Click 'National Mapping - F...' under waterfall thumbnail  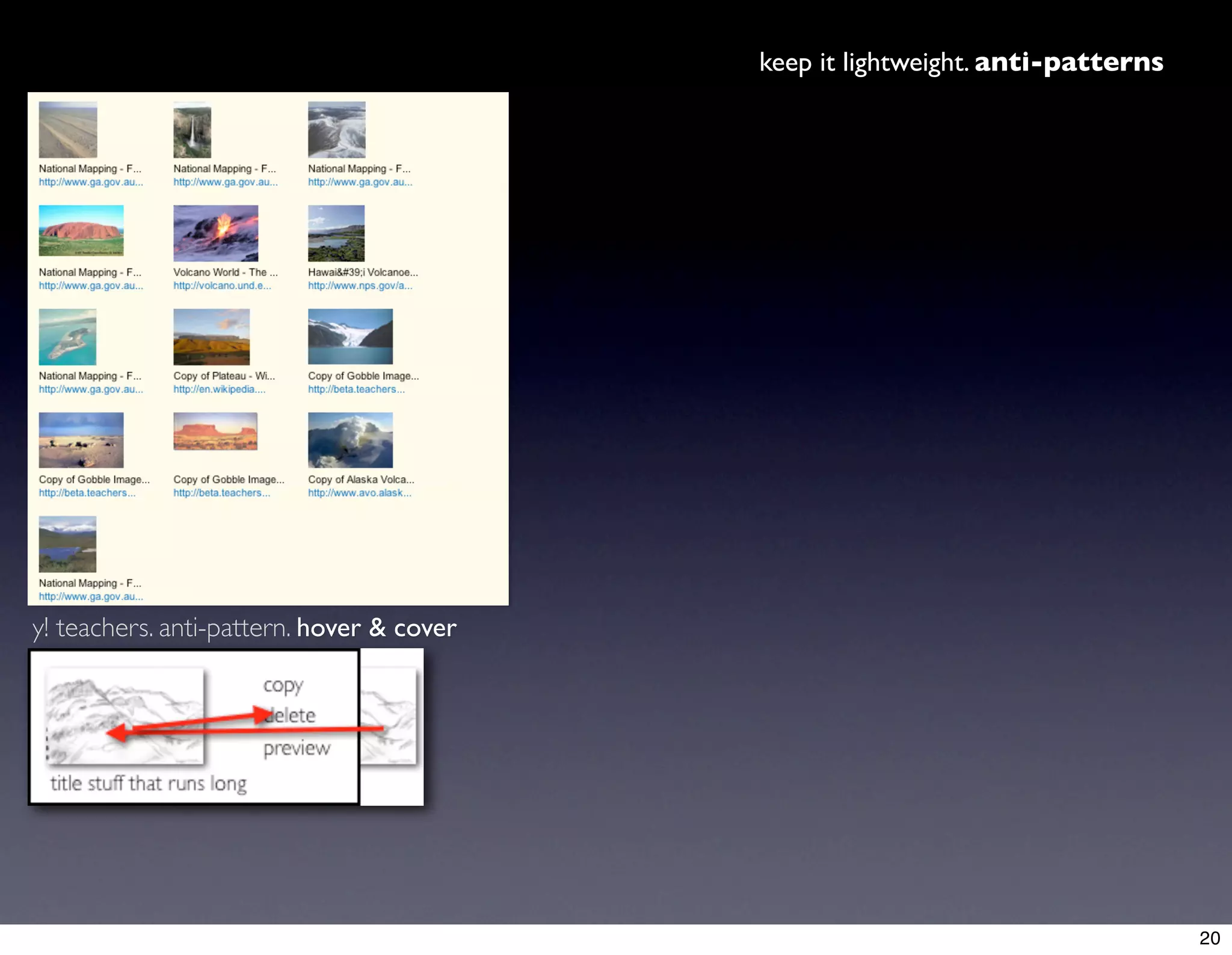(225, 169)
